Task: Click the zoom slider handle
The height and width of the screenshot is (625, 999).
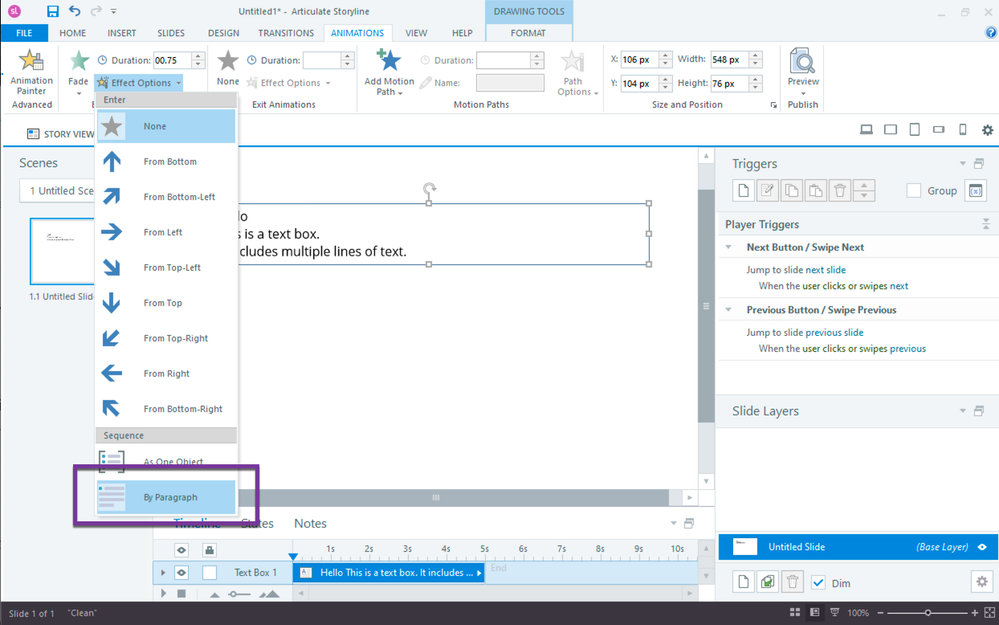Action: [928, 612]
